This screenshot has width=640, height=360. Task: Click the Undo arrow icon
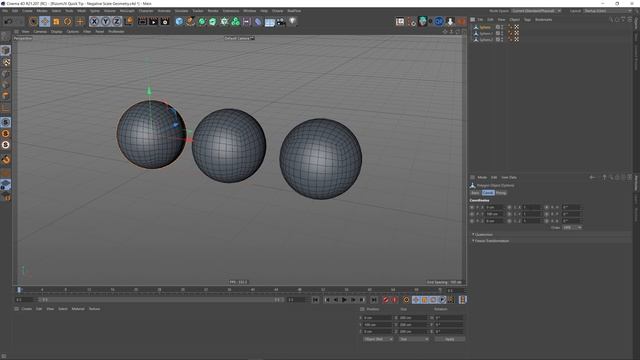8,21
